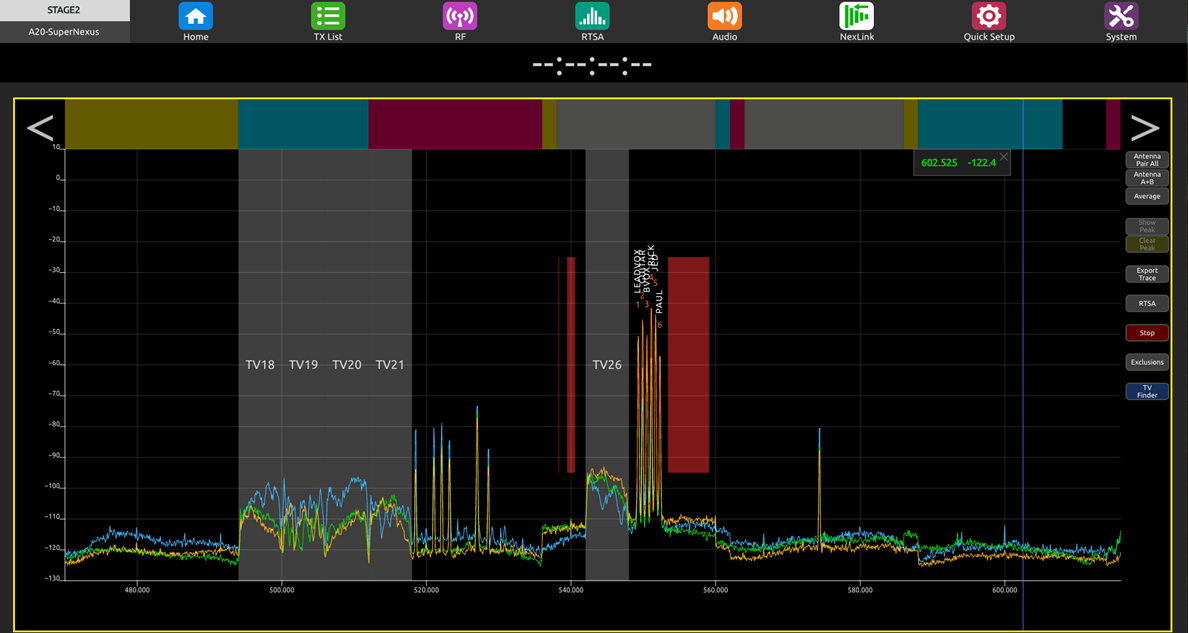Click the Export Trace button
The width and height of the screenshot is (1188, 633).
click(x=1147, y=274)
